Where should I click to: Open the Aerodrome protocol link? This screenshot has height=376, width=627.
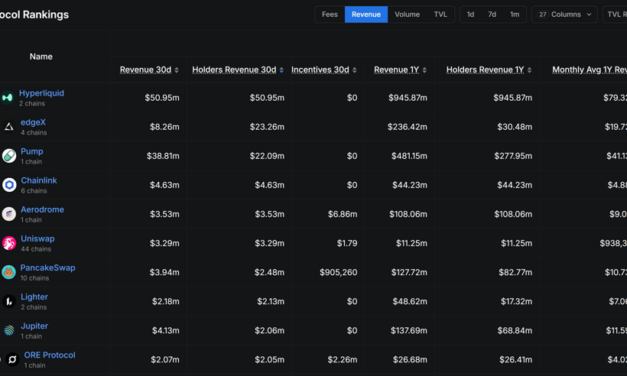[42, 210]
